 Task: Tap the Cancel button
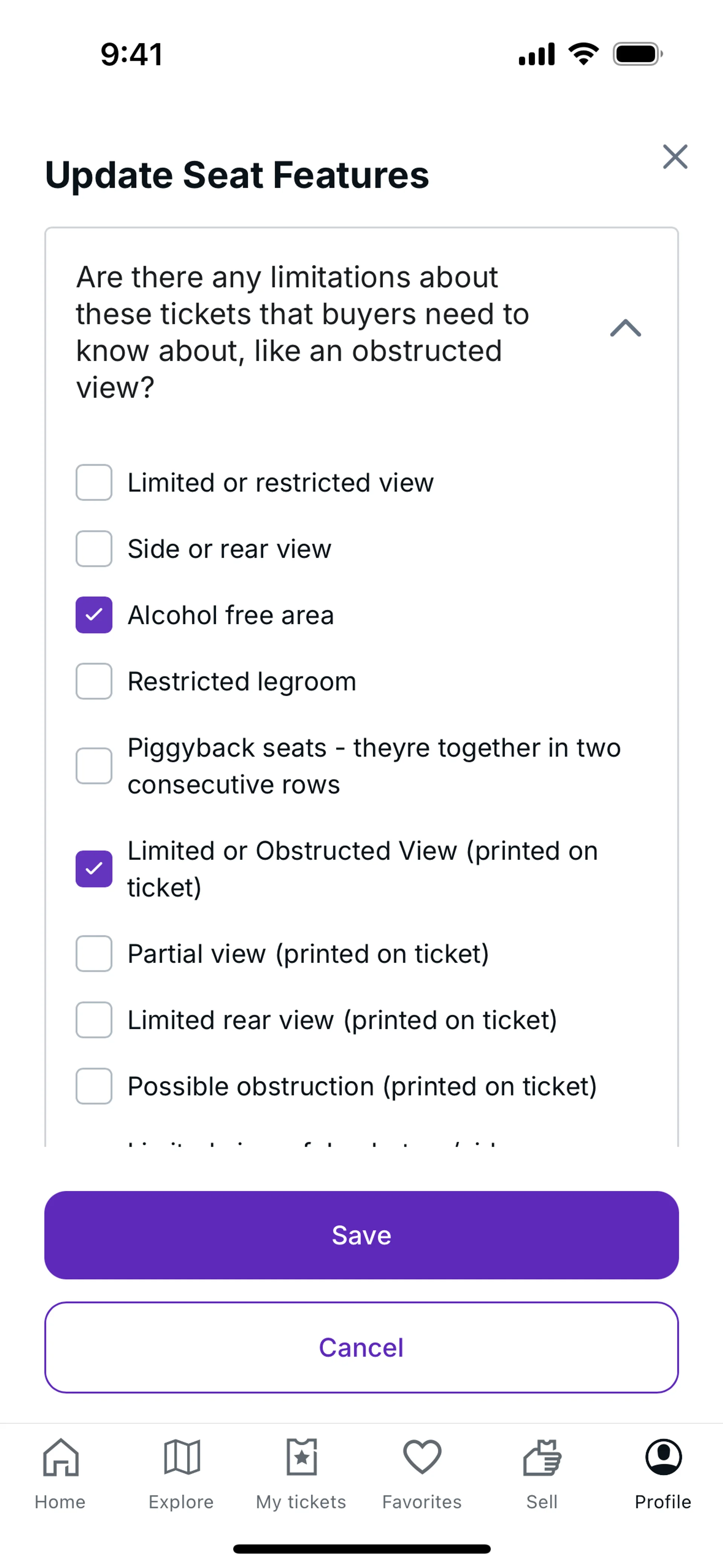[361, 1348]
